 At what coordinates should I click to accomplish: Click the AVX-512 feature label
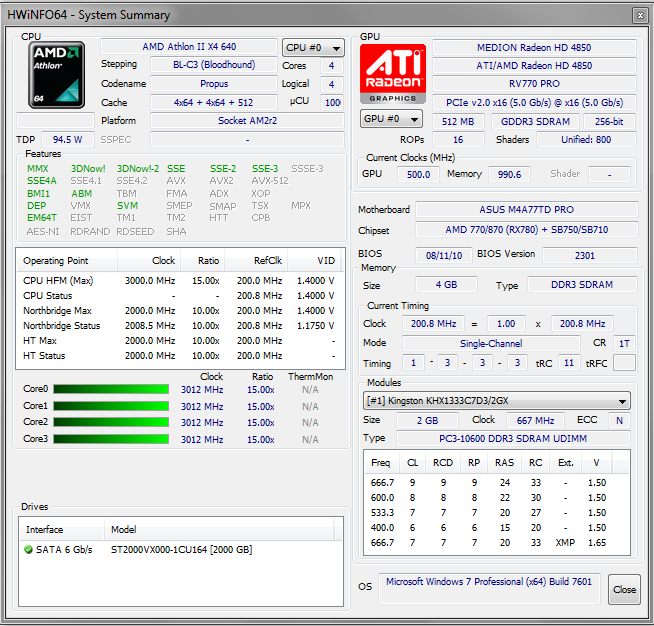point(270,181)
